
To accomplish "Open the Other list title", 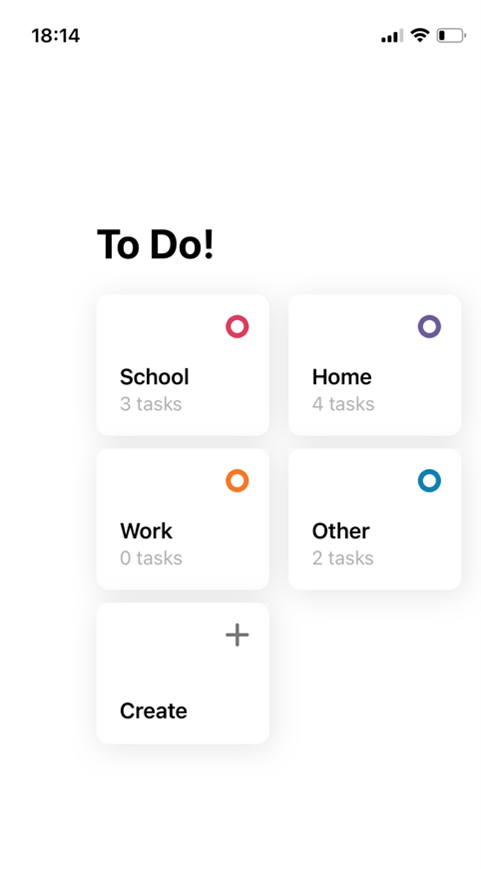I will [x=340, y=531].
